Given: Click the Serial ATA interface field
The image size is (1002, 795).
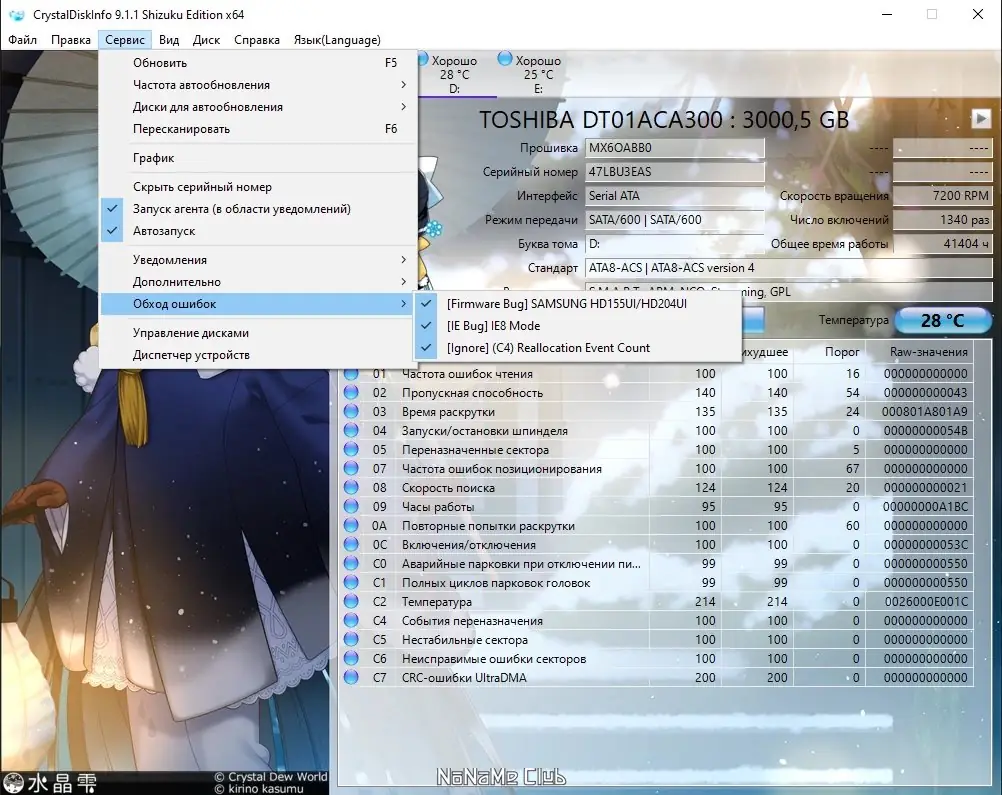Looking at the screenshot, I should tap(675, 196).
